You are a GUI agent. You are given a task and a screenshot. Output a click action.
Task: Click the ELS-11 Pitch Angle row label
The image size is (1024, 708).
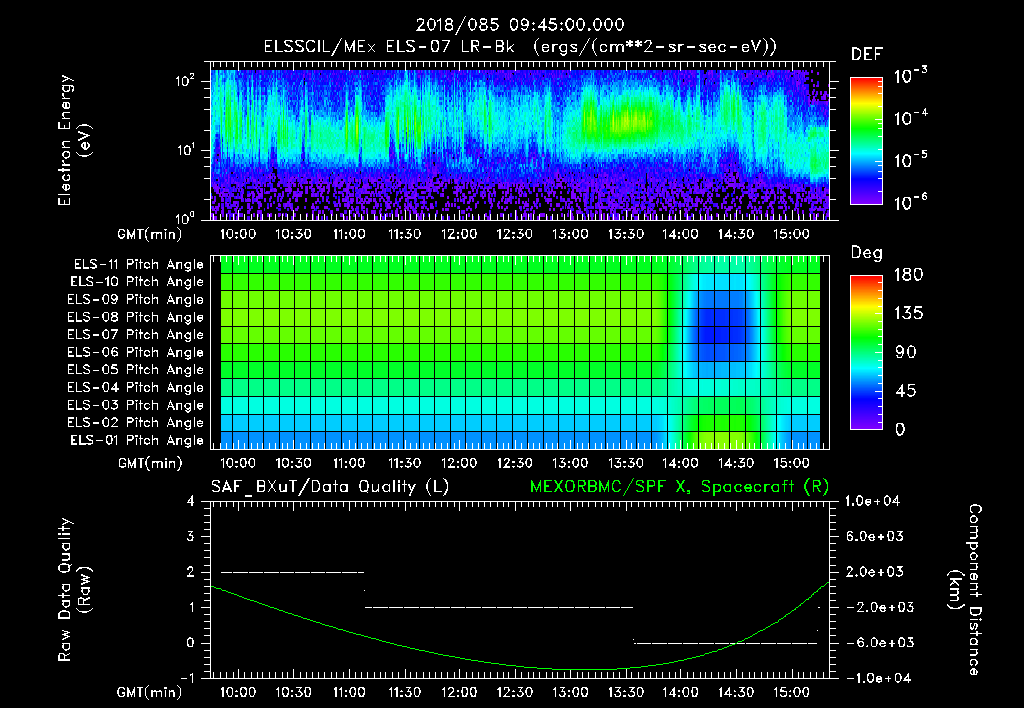[x=138, y=265]
